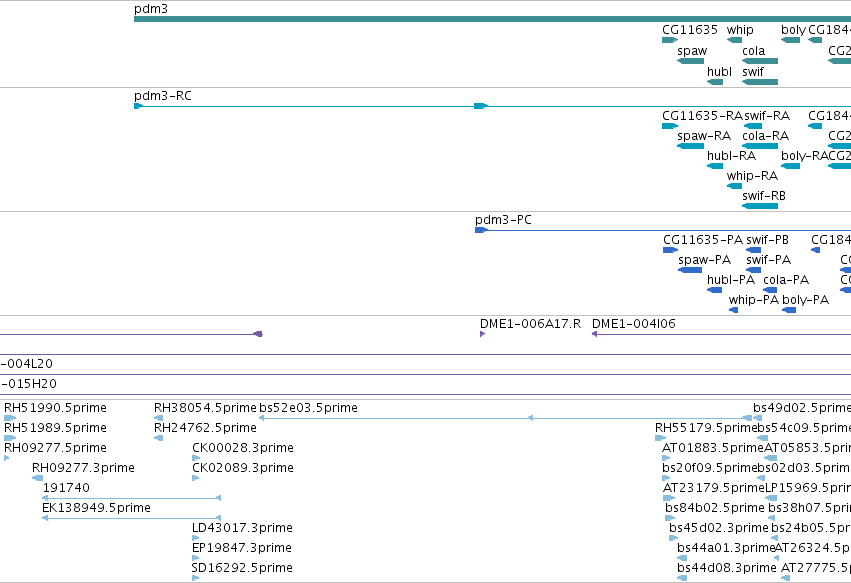Viewport: 851px width, 583px height.
Task: Select the bs20f09.5prime EST label
Action: pos(709,468)
